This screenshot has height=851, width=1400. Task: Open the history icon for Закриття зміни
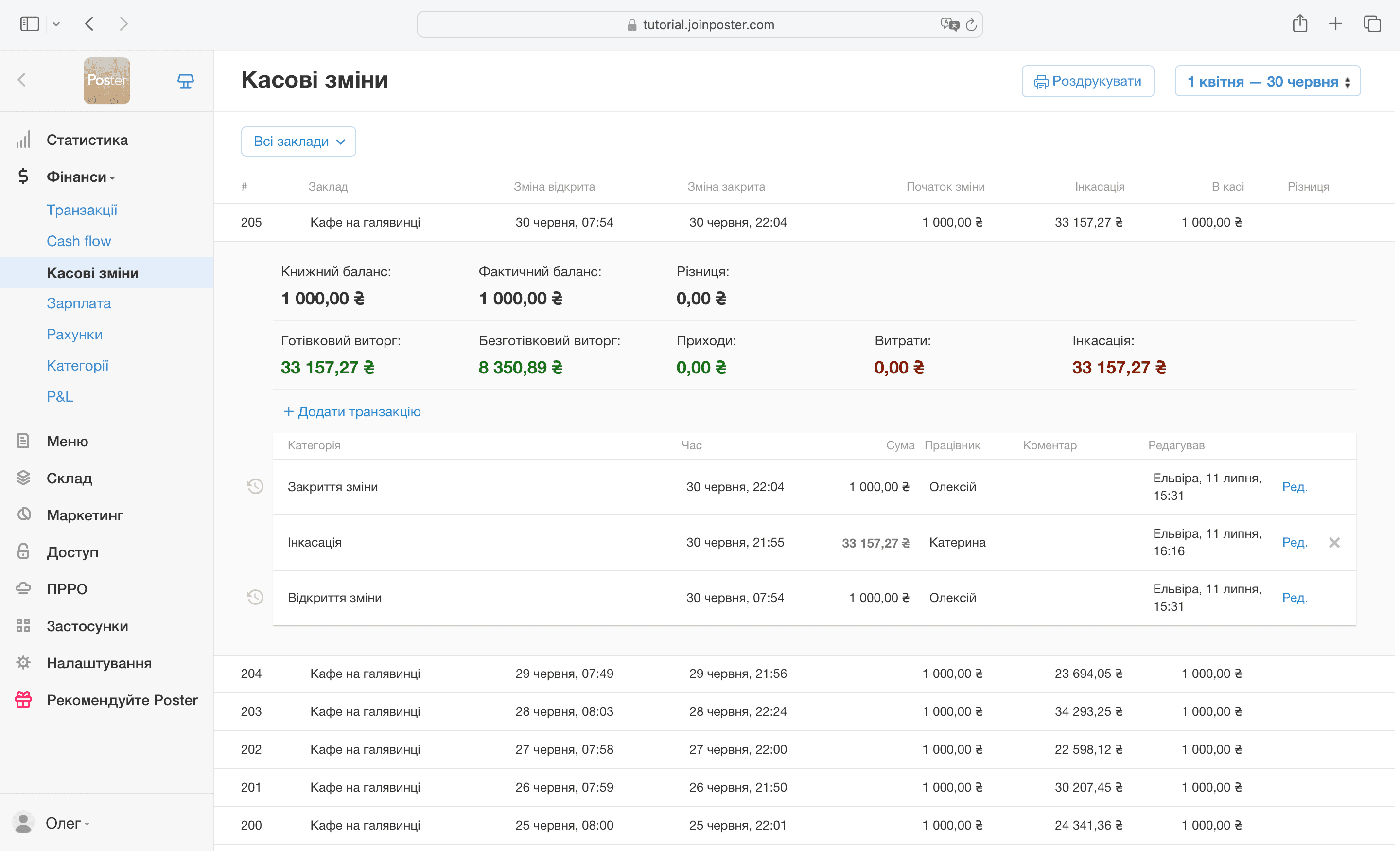pyautogui.click(x=255, y=487)
